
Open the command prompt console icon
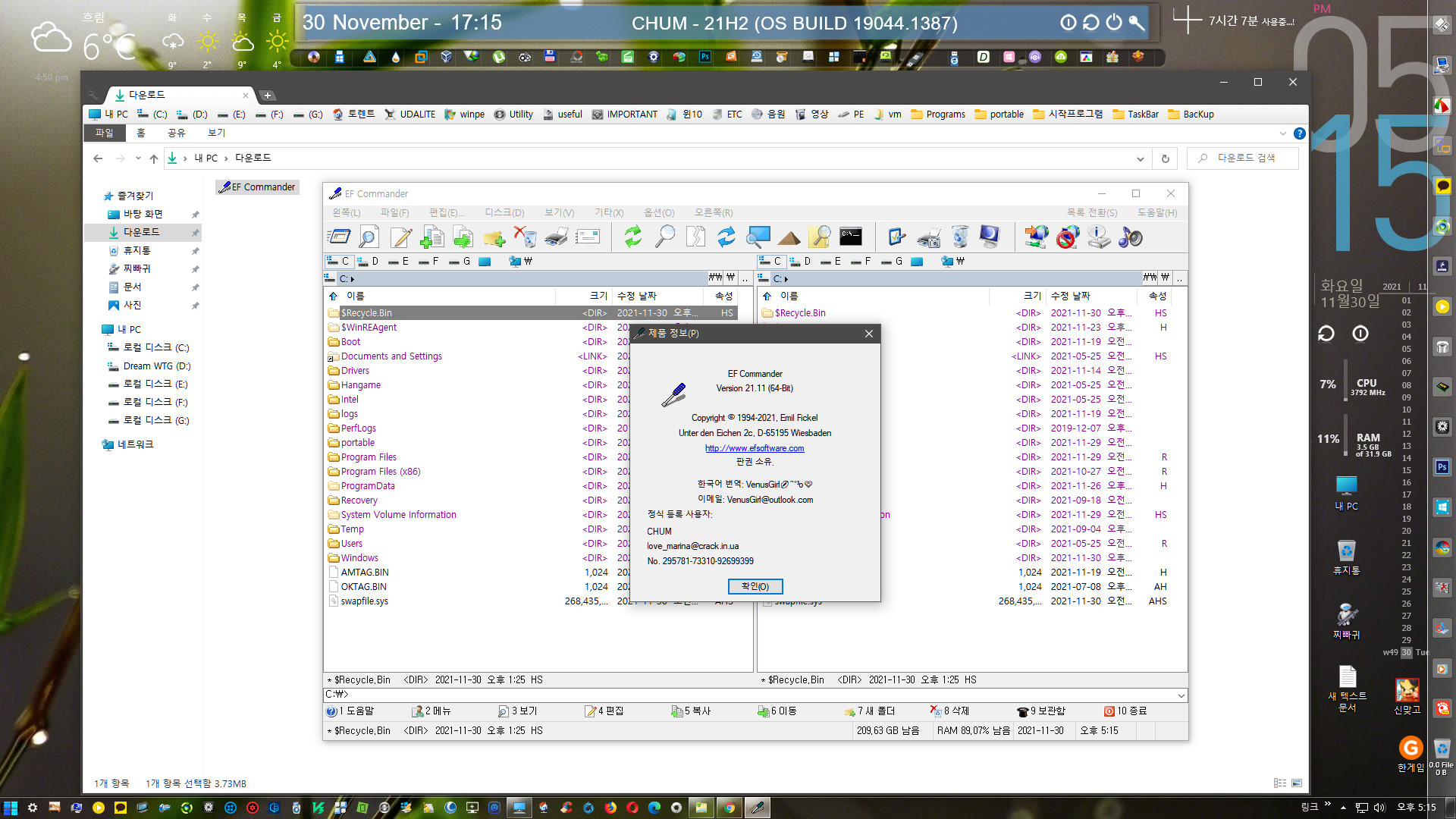coord(851,237)
